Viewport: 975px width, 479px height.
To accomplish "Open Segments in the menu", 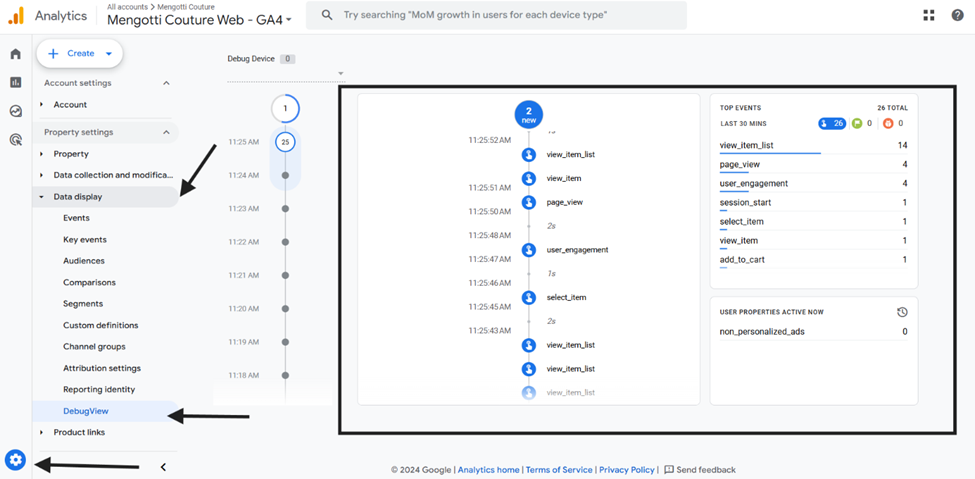I will [x=83, y=304].
